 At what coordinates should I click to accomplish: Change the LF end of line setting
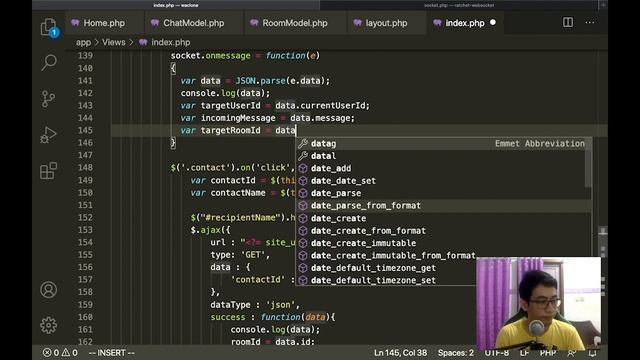pos(524,353)
